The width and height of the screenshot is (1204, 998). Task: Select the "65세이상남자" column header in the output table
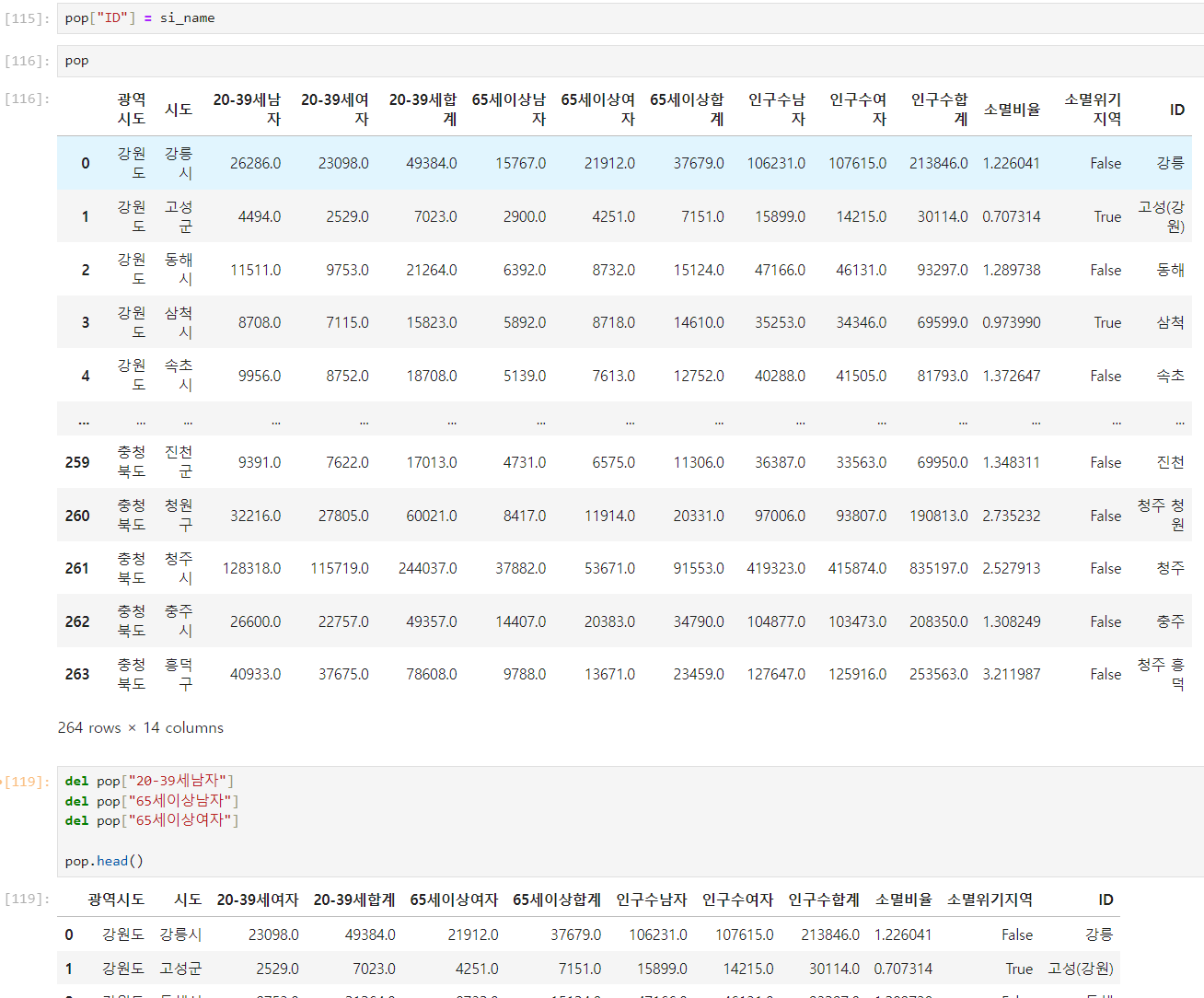click(509, 110)
